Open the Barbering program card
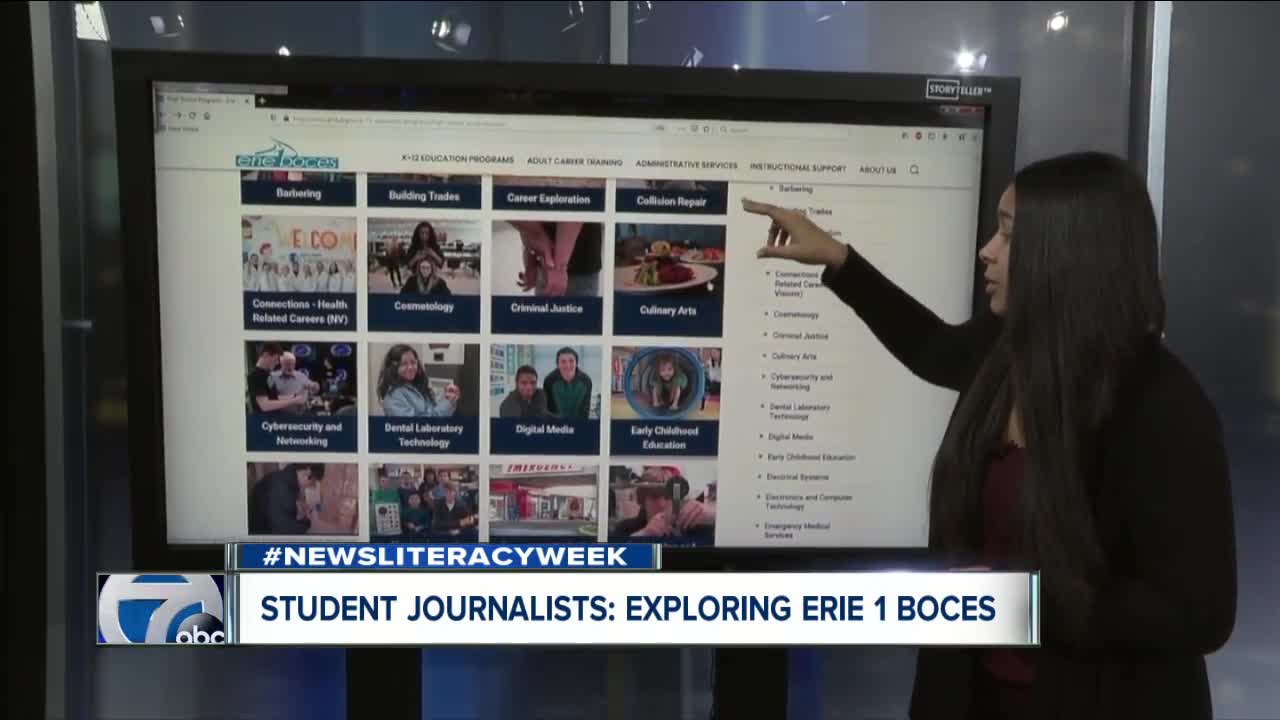Image resolution: width=1280 pixels, height=720 pixels. click(298, 189)
